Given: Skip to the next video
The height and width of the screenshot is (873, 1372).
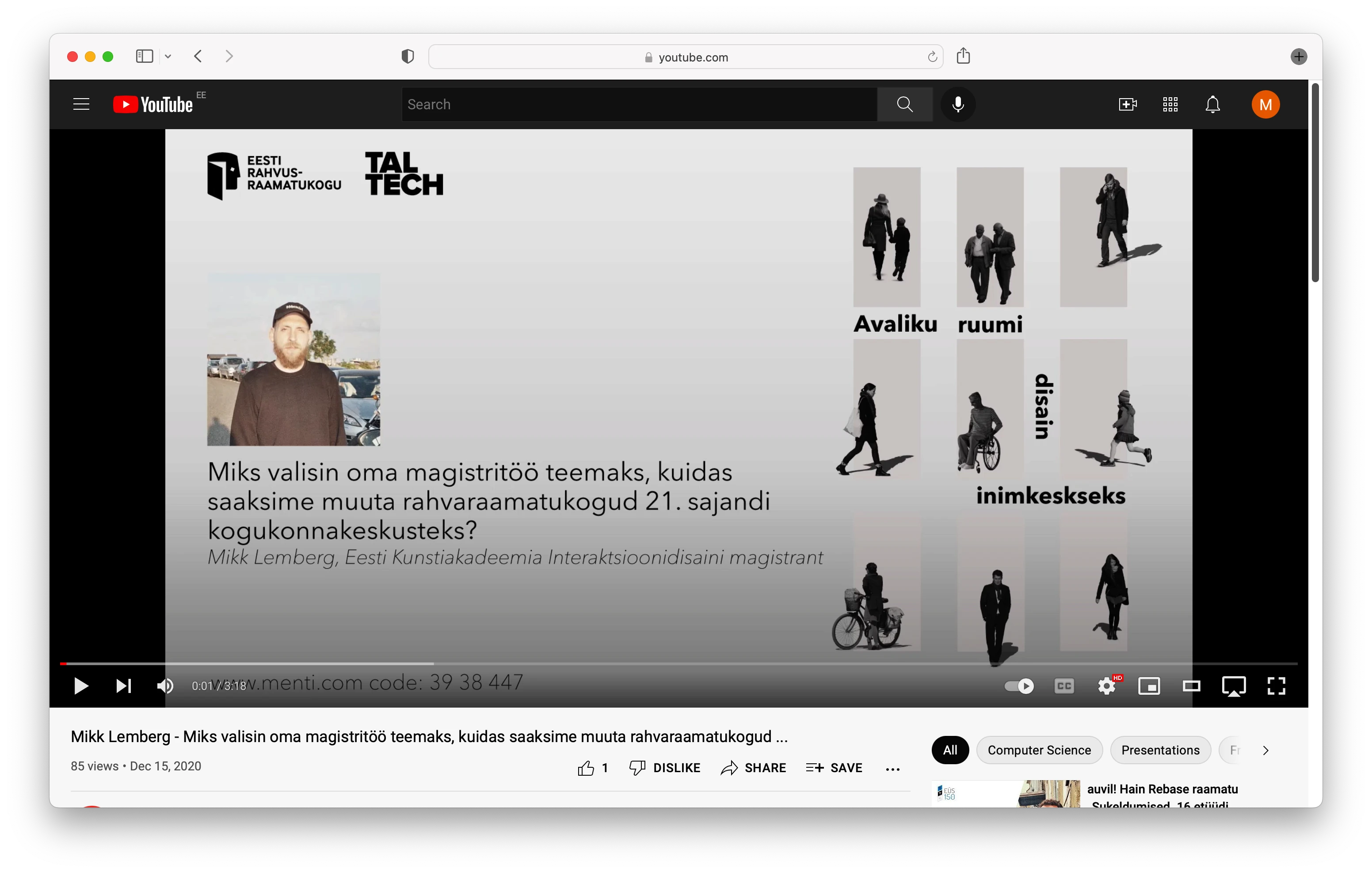Looking at the screenshot, I should point(123,685).
